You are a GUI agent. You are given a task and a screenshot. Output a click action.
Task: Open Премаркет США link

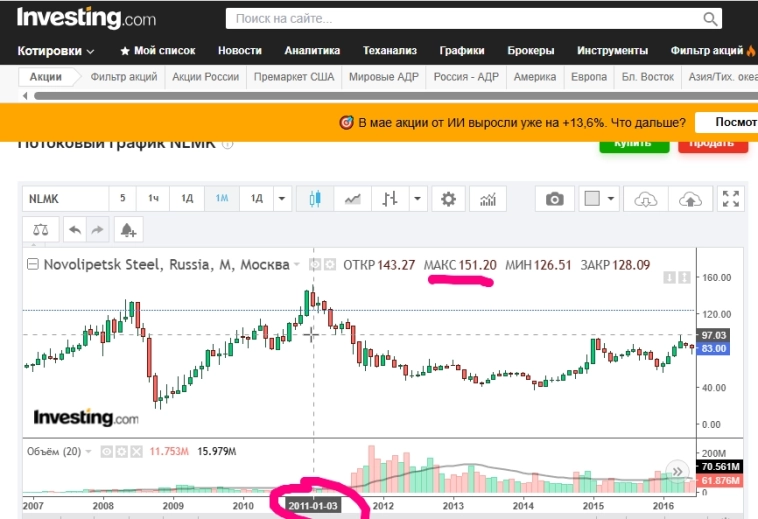294,77
